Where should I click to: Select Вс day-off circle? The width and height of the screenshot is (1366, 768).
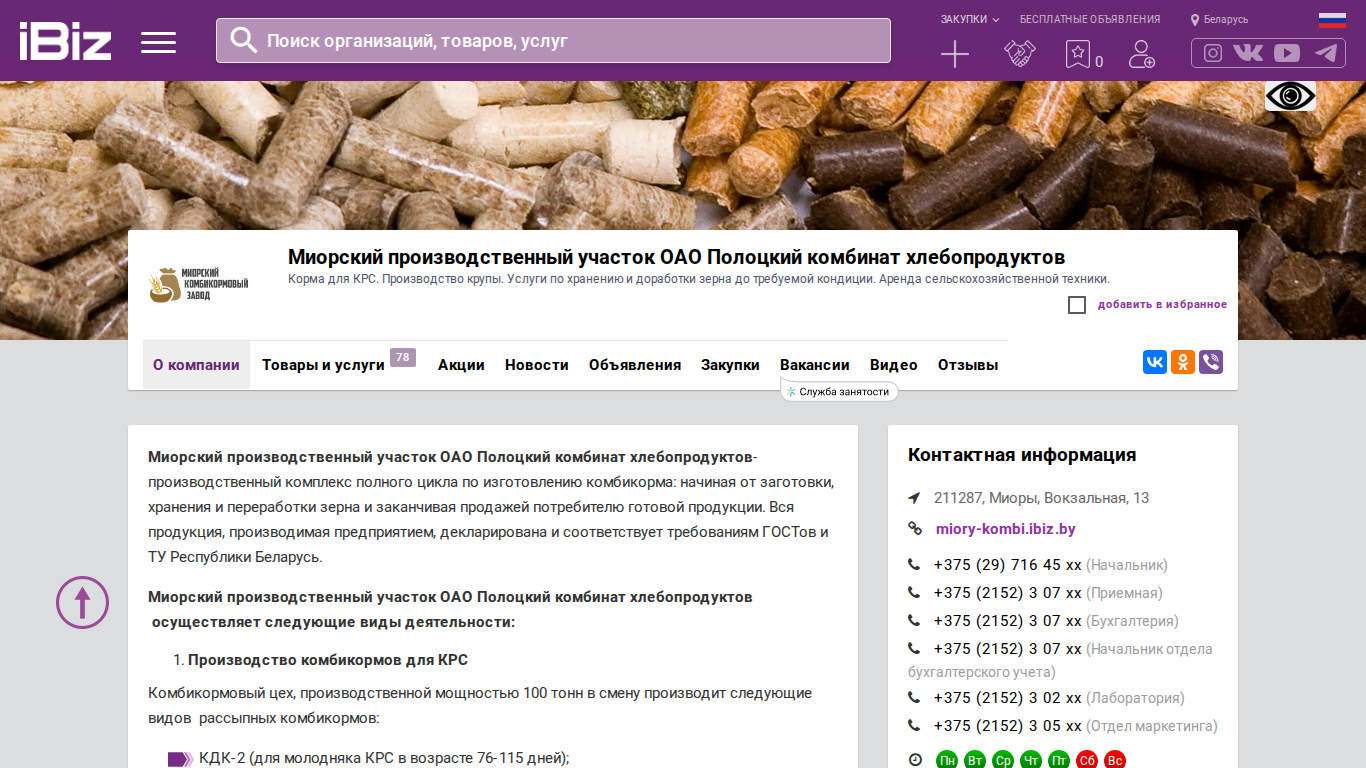pyautogui.click(x=1115, y=760)
